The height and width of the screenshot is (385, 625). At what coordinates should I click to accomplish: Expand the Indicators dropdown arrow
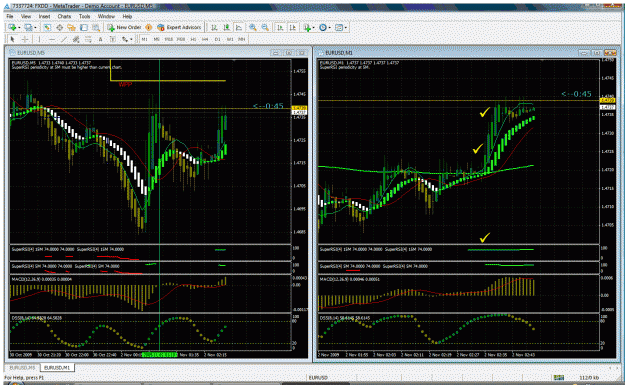[x=313, y=28]
